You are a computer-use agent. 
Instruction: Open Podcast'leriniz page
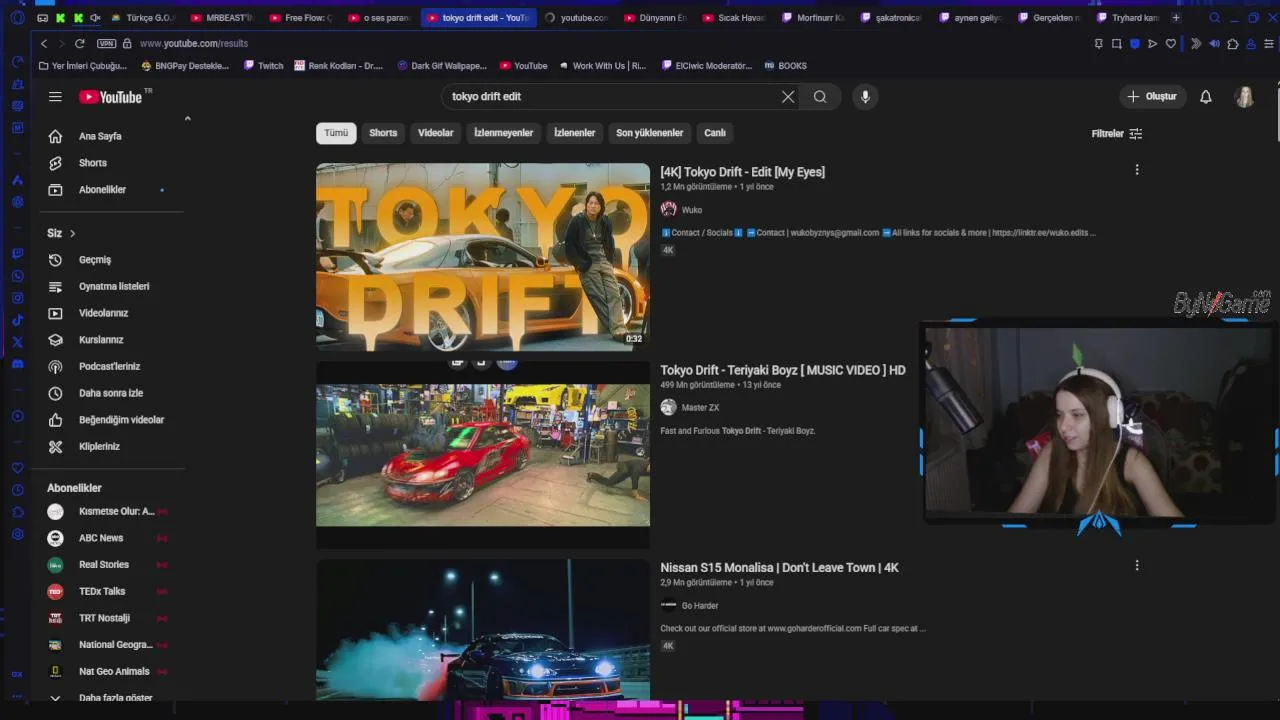110,366
